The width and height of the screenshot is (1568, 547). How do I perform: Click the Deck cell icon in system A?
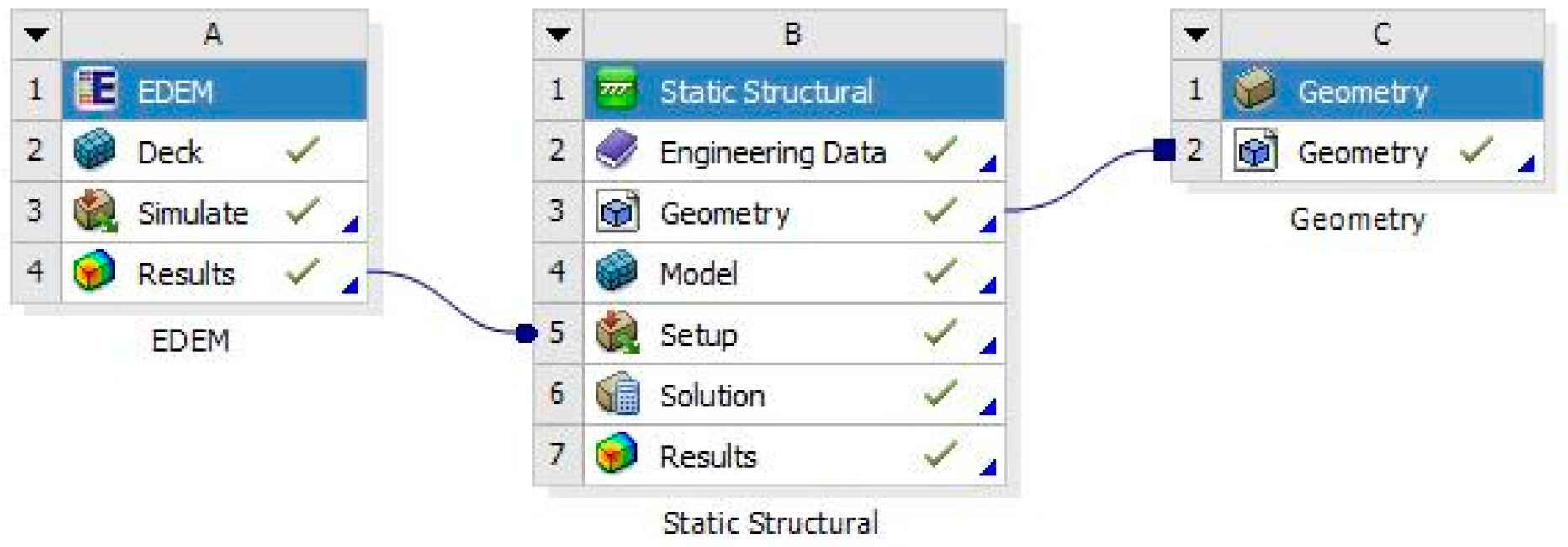pos(94,151)
